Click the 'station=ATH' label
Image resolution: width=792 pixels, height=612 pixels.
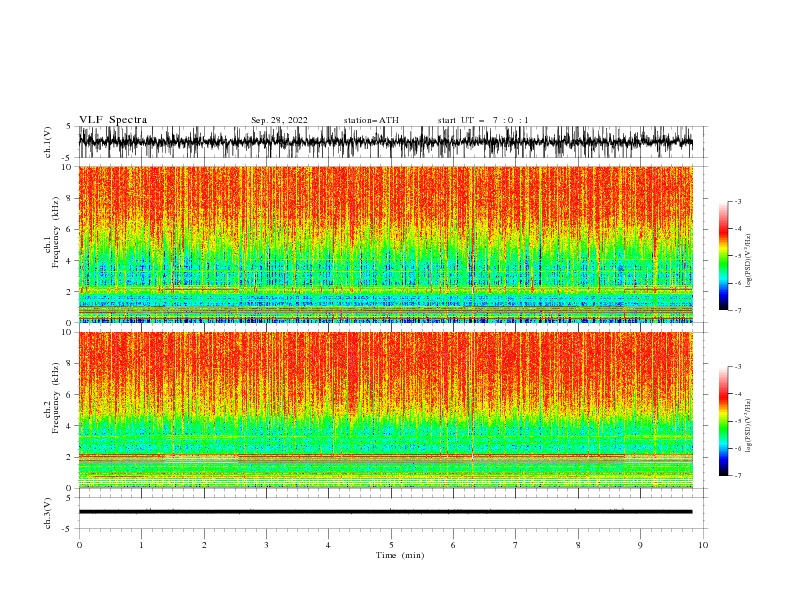point(371,120)
